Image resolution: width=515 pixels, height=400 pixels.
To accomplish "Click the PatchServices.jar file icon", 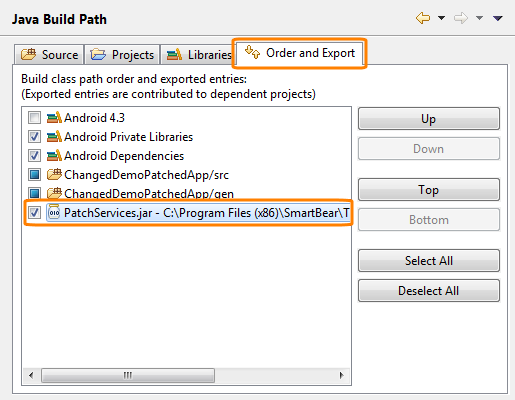I will point(54,212).
